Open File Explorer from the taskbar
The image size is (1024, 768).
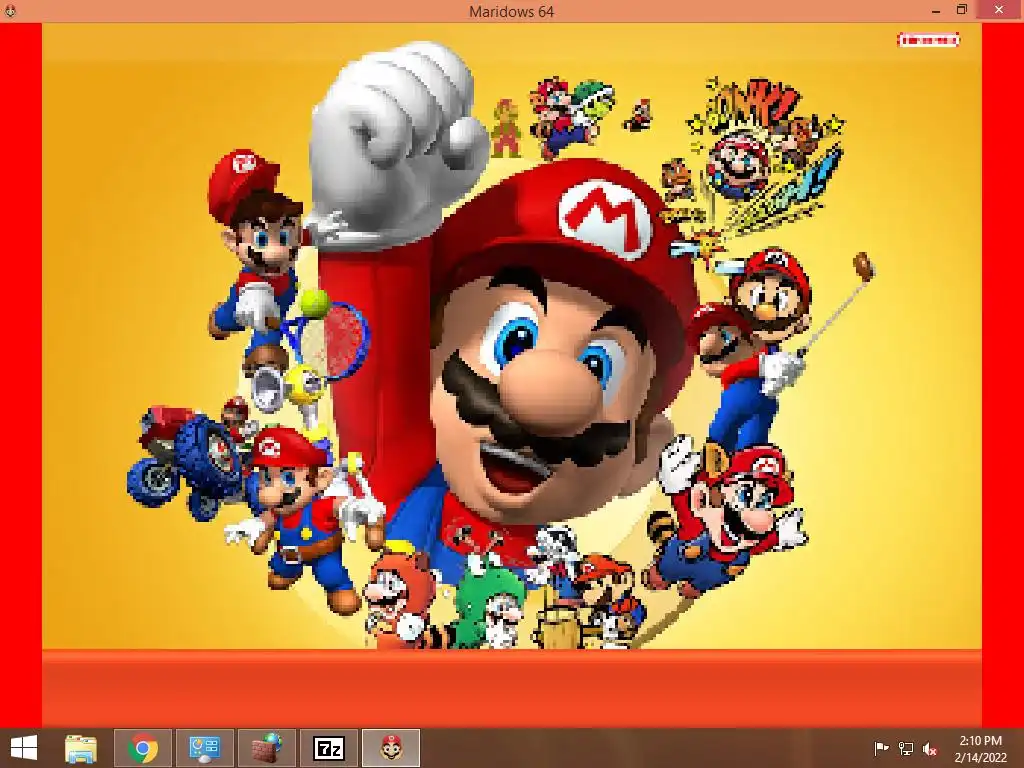(x=81, y=748)
